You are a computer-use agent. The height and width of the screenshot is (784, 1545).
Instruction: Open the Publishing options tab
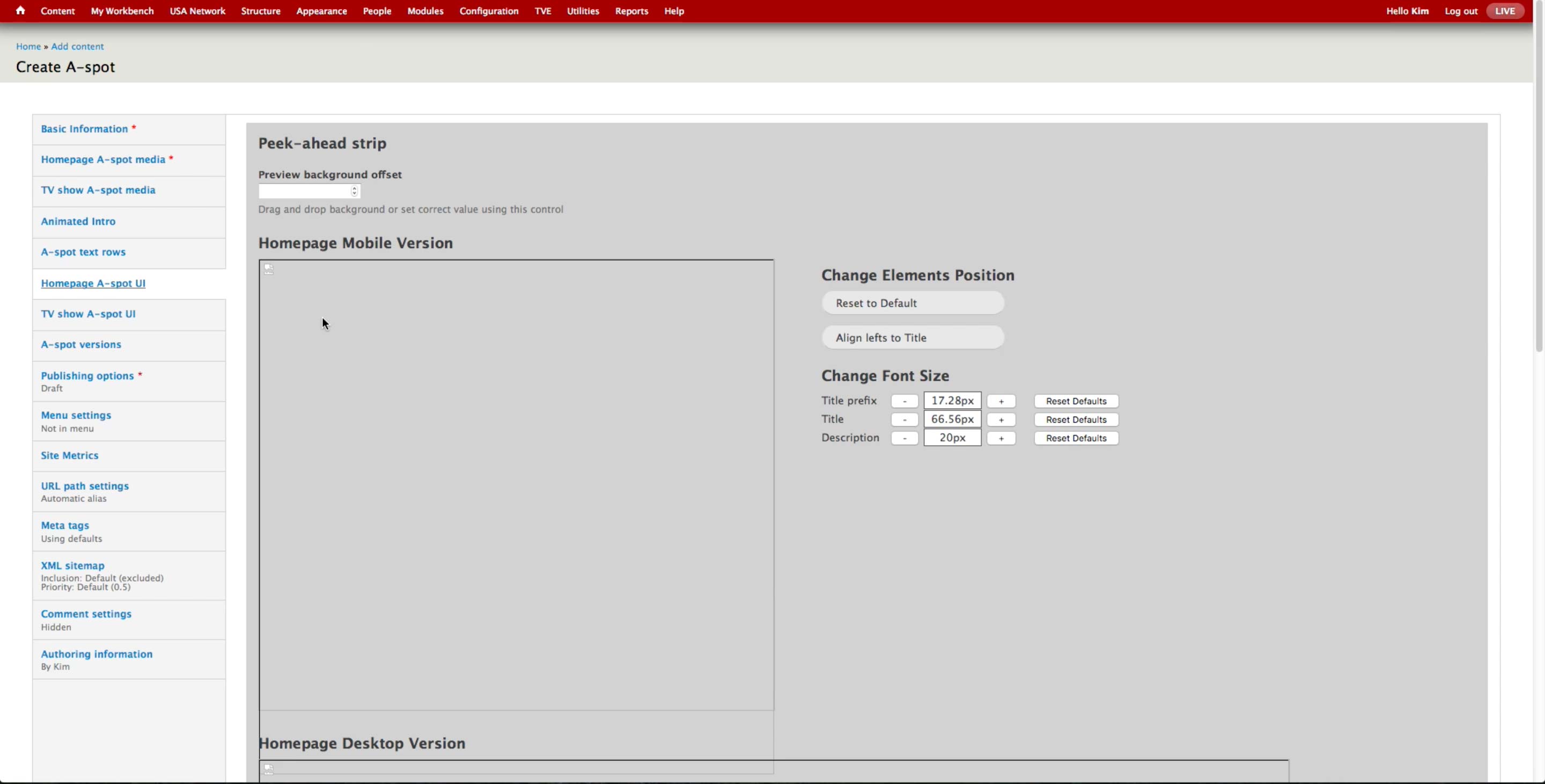click(87, 376)
